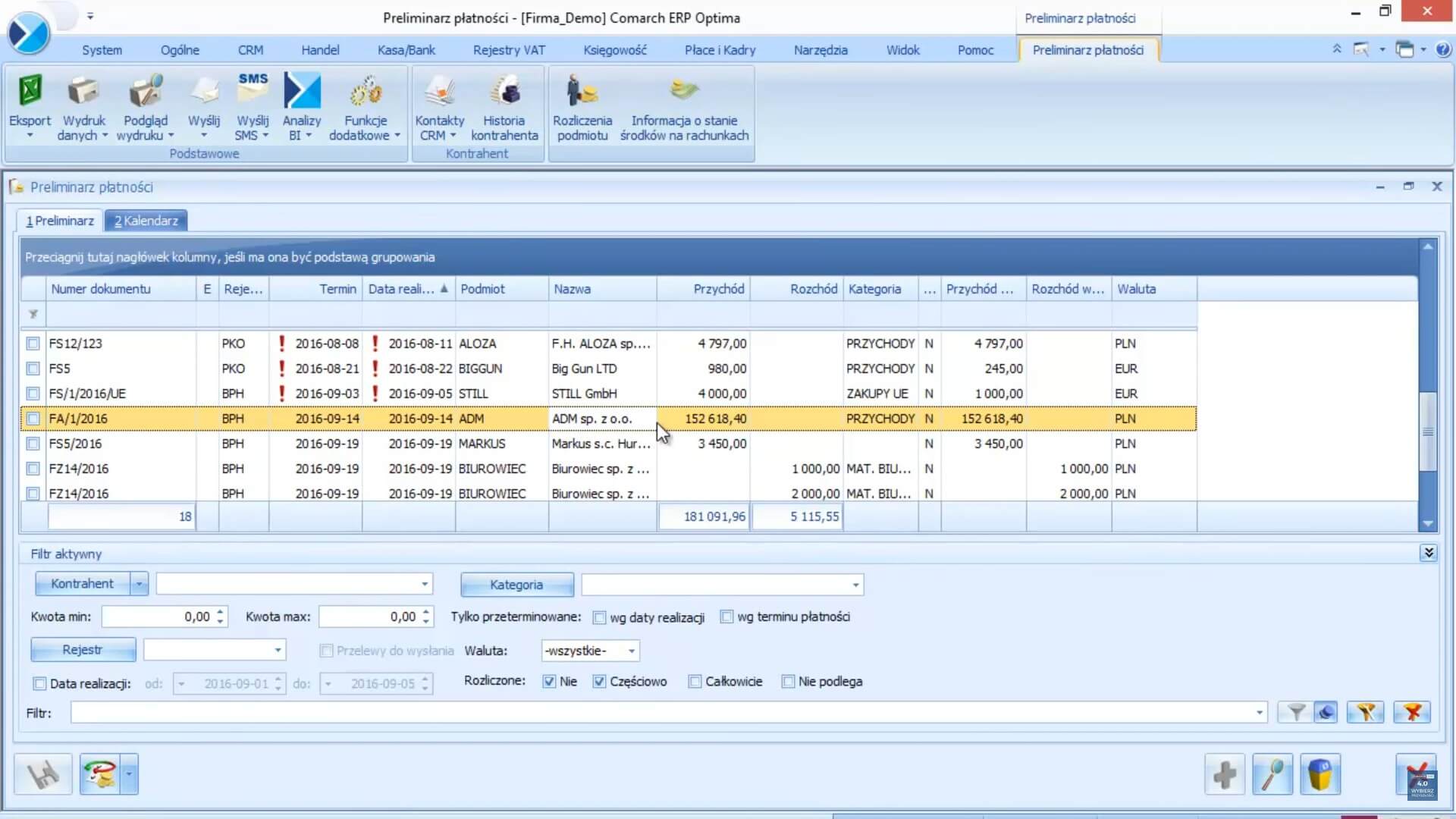This screenshot has height=819, width=1456.
Task: Tick the checkbox for row FA/1/2016
Action: pos(33,419)
